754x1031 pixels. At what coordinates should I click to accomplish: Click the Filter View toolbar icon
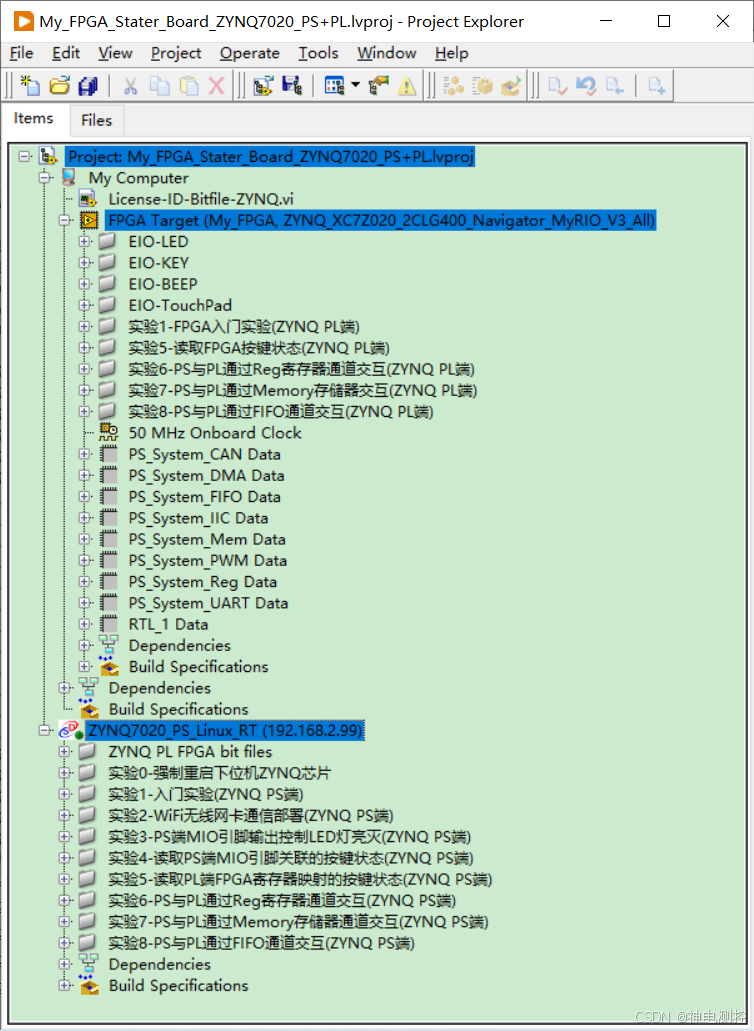pos(334,85)
